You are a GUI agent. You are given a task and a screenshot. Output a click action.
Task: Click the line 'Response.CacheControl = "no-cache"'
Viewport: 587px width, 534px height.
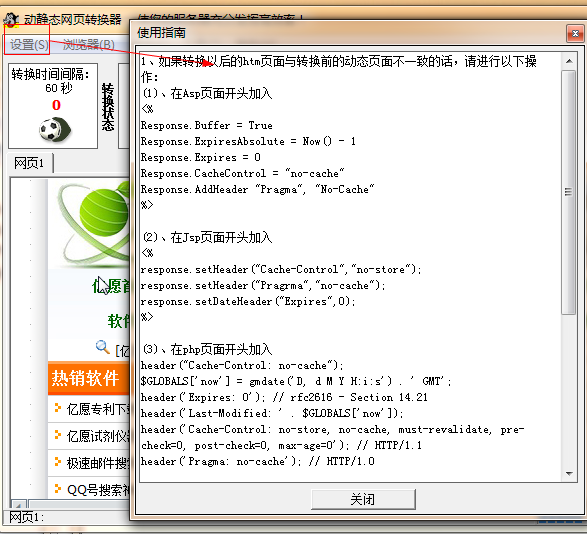pyautogui.click(x=242, y=173)
